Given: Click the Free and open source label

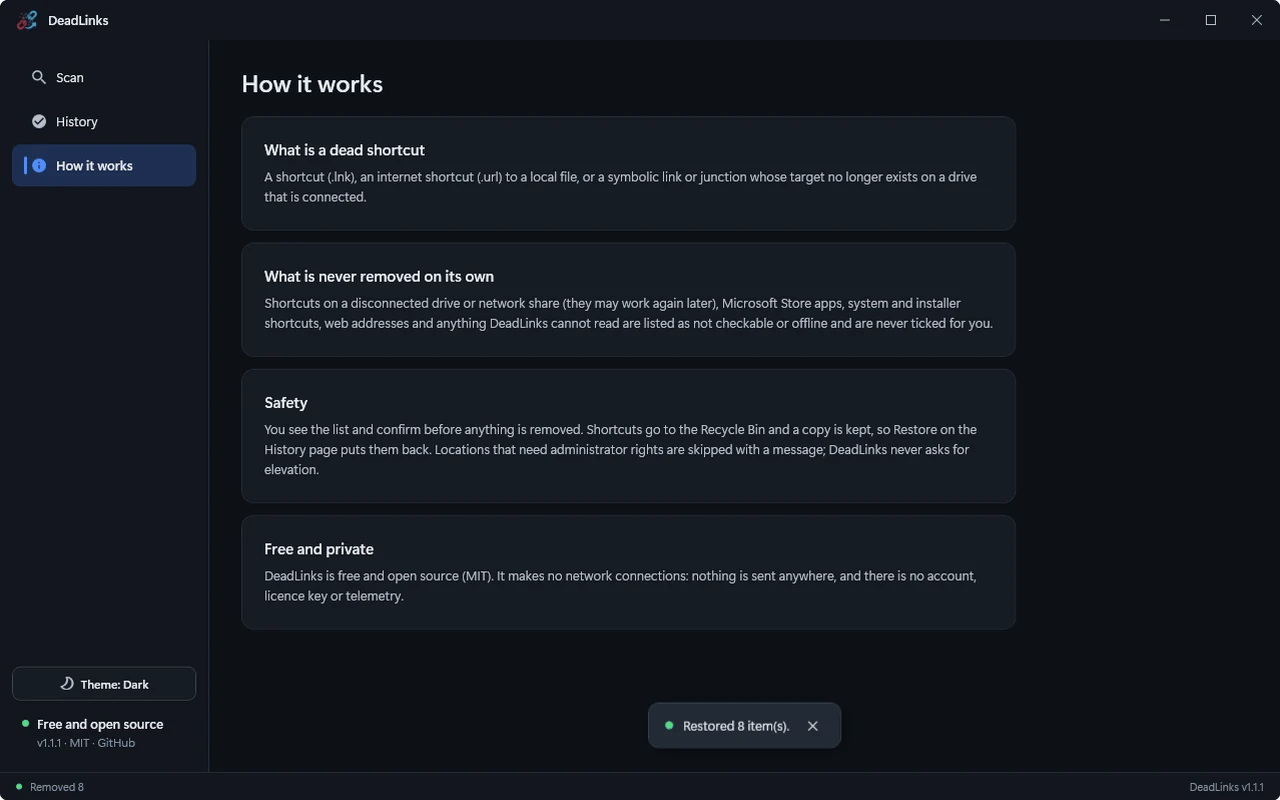Looking at the screenshot, I should [100, 724].
